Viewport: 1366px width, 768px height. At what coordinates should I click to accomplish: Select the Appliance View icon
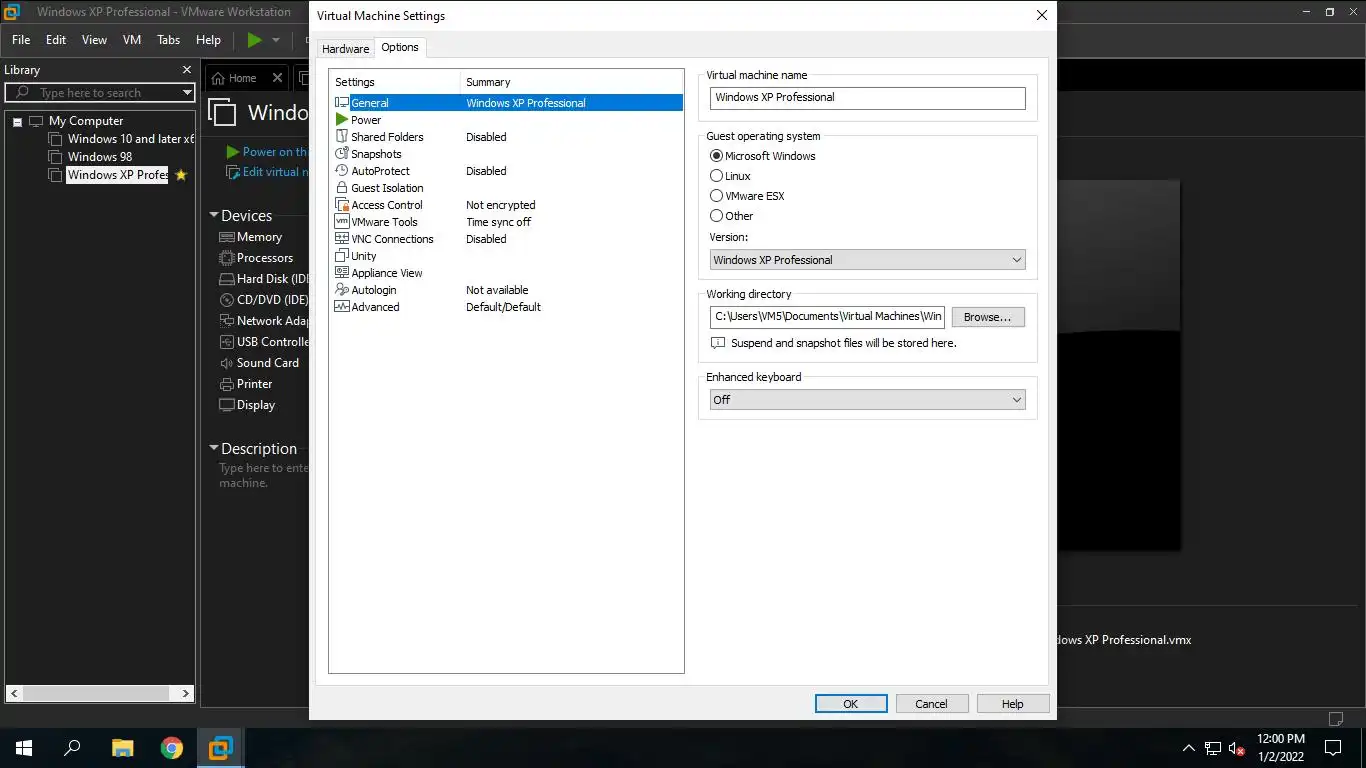(x=342, y=273)
